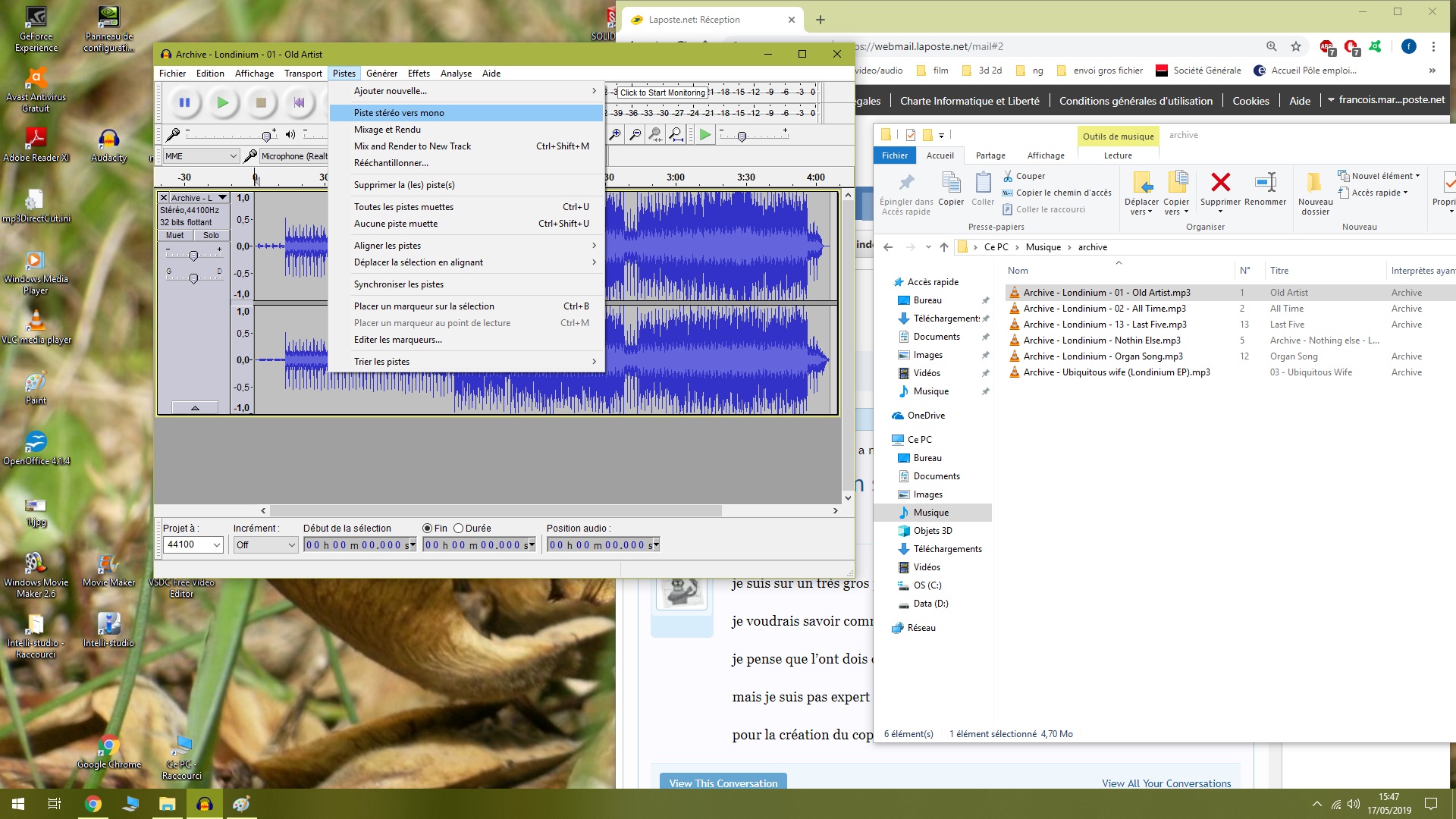Click the track gain slider knob
The width and height of the screenshot is (1456, 819).
193,256
